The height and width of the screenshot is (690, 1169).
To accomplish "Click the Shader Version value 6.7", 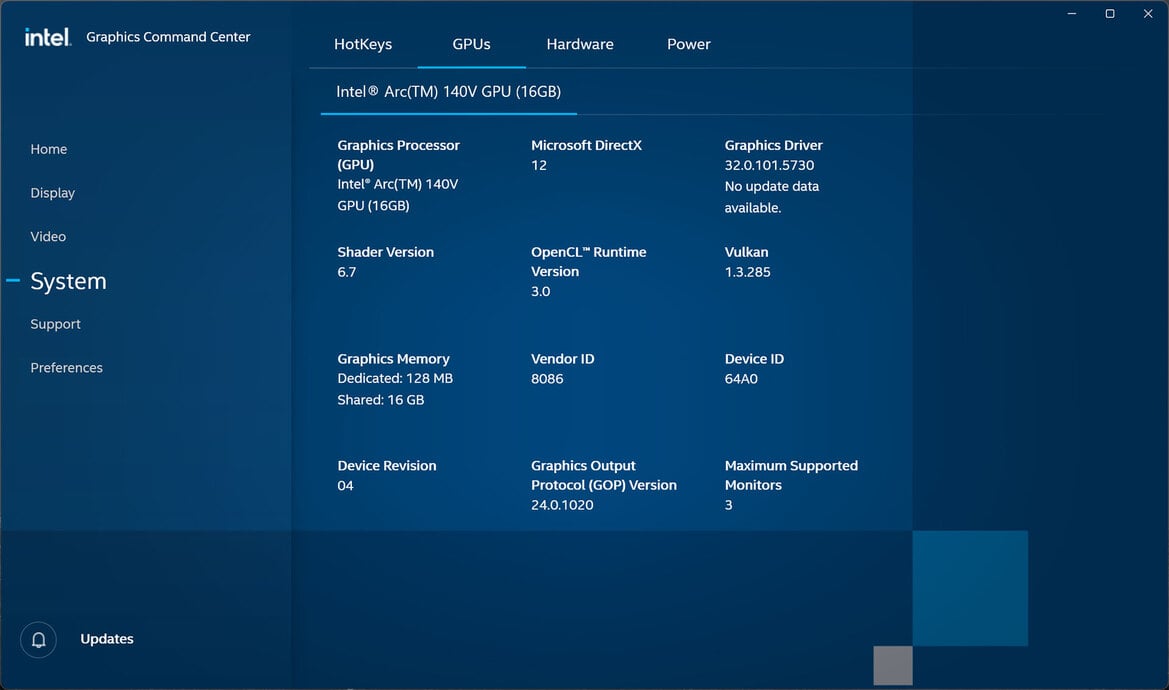I will point(347,272).
